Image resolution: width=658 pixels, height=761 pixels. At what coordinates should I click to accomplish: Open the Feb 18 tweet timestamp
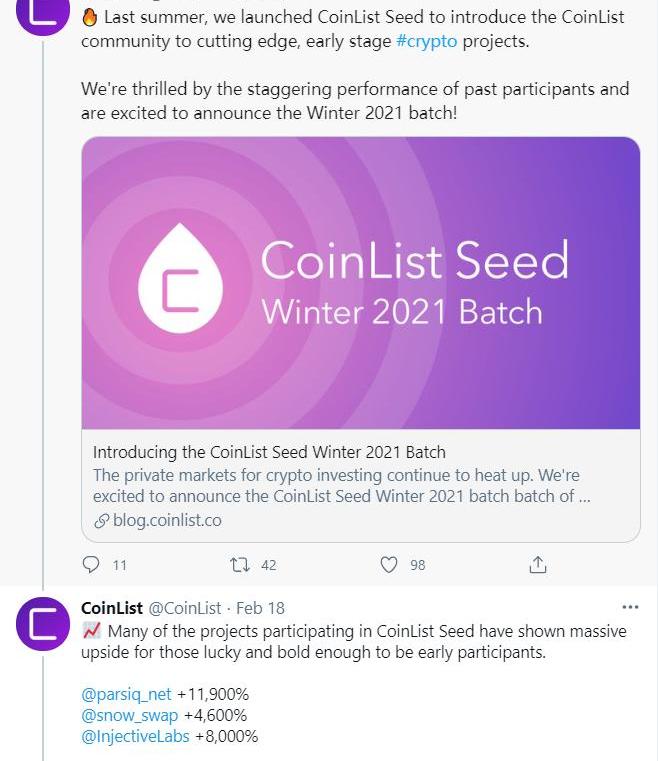pyautogui.click(x=260, y=608)
